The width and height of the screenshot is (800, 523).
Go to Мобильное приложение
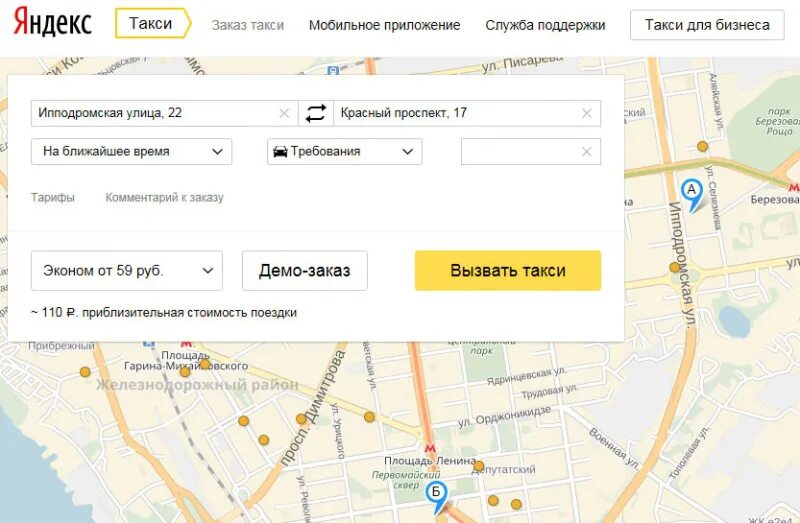[384, 25]
